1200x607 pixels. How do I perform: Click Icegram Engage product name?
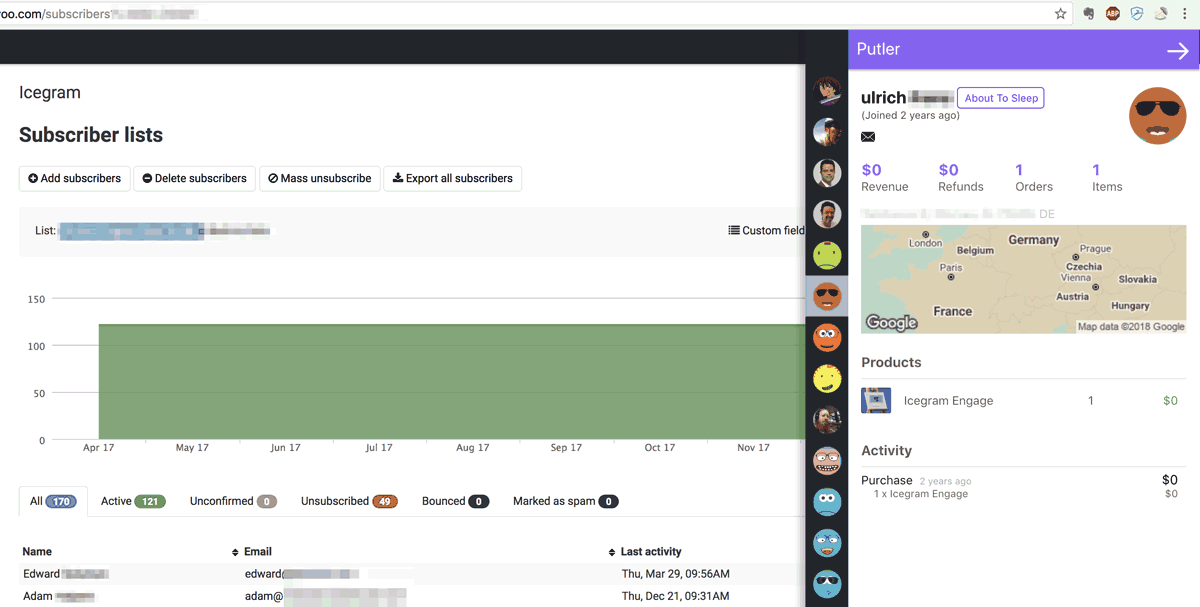click(948, 400)
